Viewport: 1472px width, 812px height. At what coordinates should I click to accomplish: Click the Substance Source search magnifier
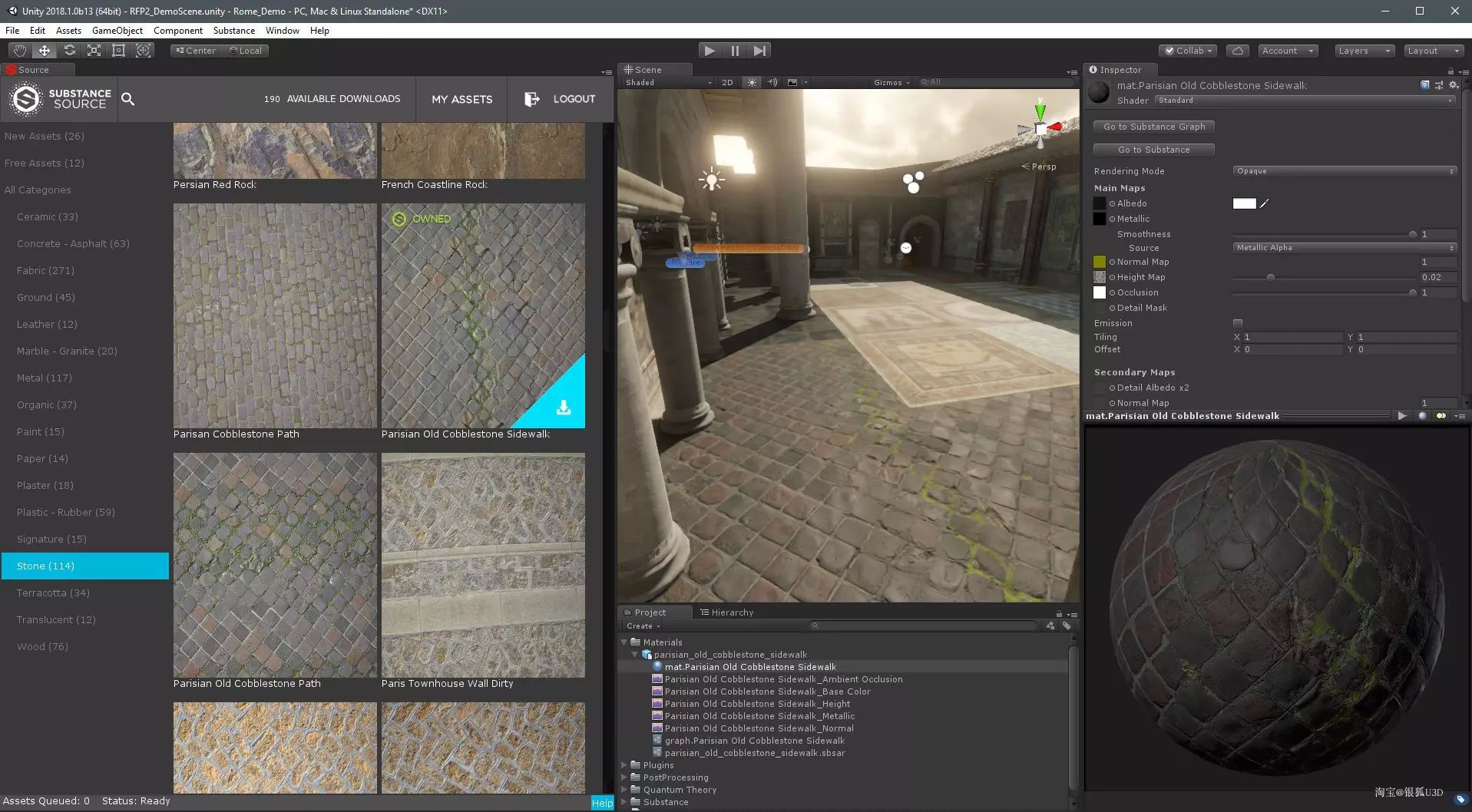pos(128,99)
